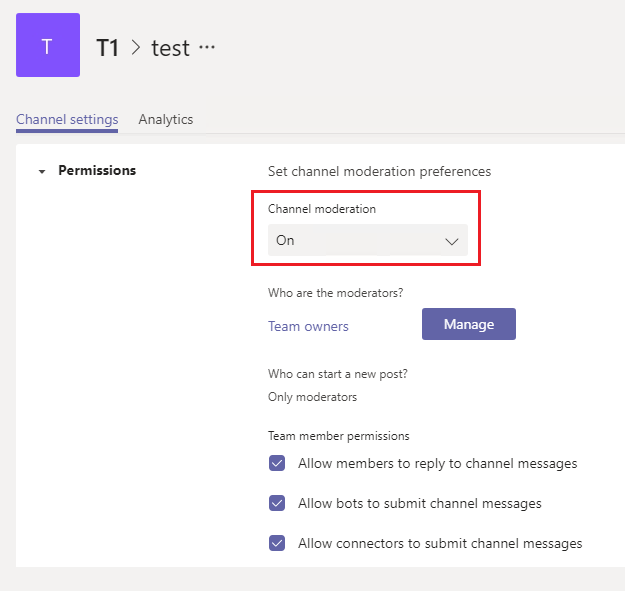The image size is (625, 591).
Task: Uncheck Allow members to reply to channel messages
Action: coord(277,463)
